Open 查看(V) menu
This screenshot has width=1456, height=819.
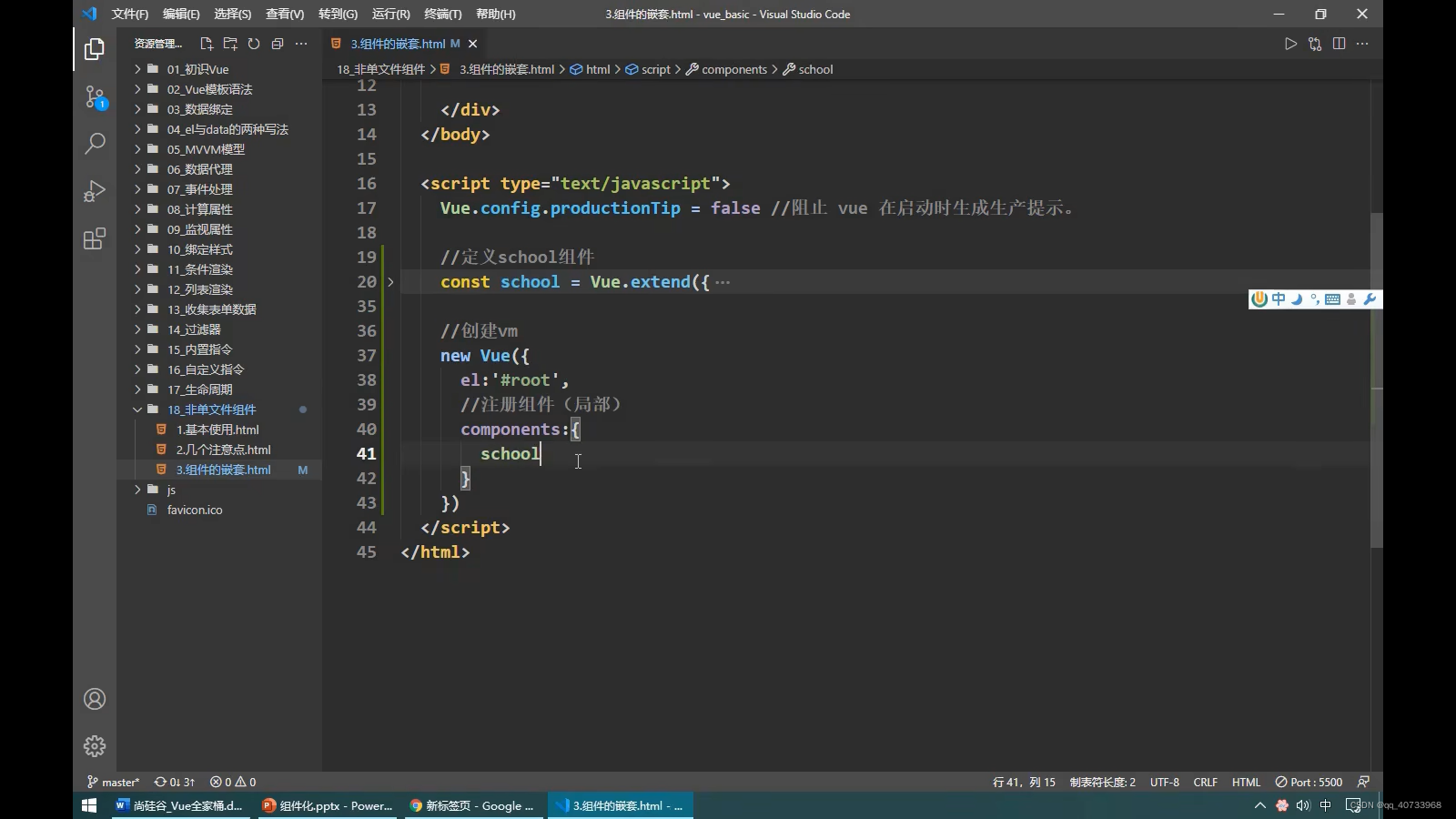tap(285, 14)
